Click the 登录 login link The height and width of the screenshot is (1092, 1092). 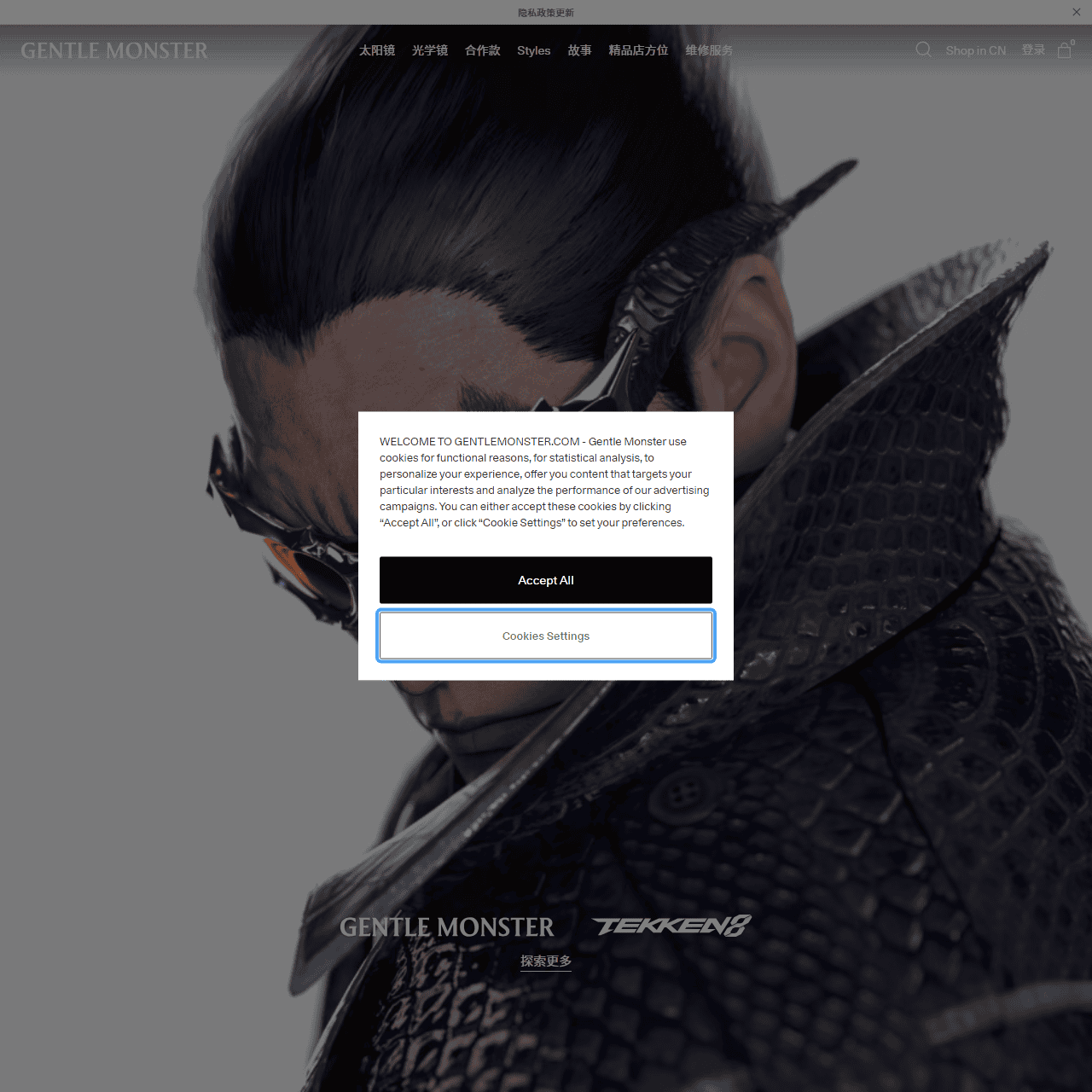[1033, 50]
